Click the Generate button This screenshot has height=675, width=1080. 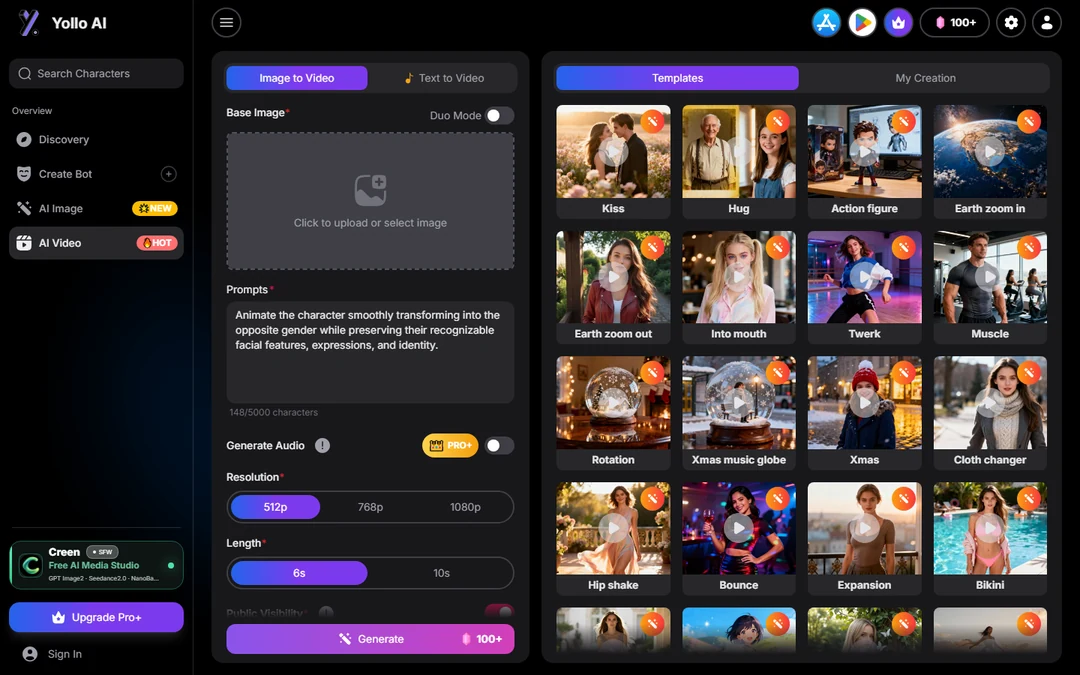pos(371,639)
